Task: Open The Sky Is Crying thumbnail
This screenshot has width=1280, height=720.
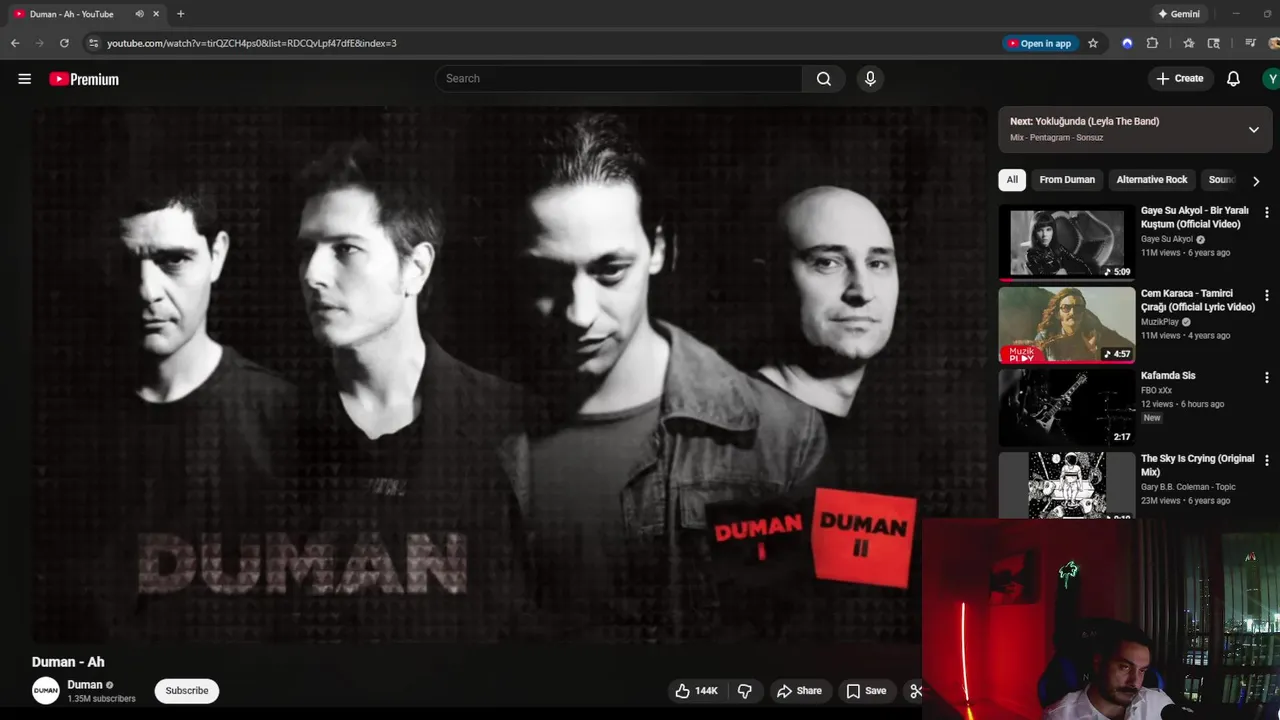Action: tap(1067, 485)
